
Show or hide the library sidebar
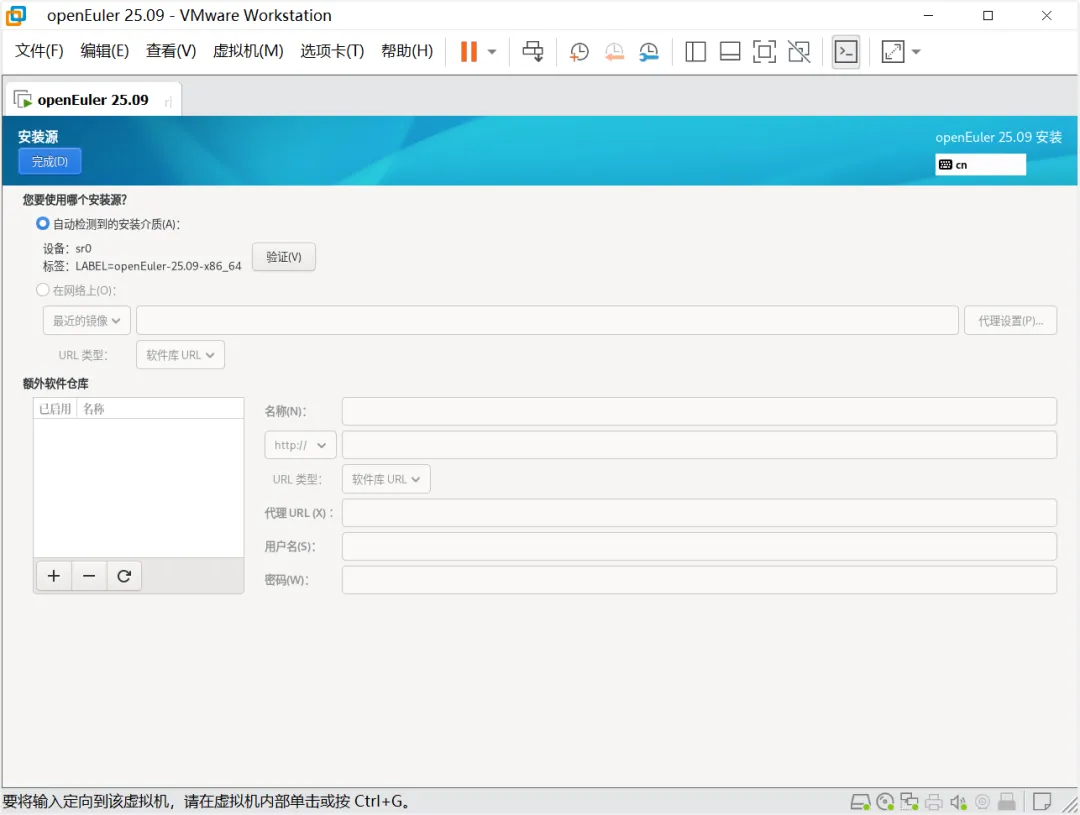pyautogui.click(x=696, y=52)
